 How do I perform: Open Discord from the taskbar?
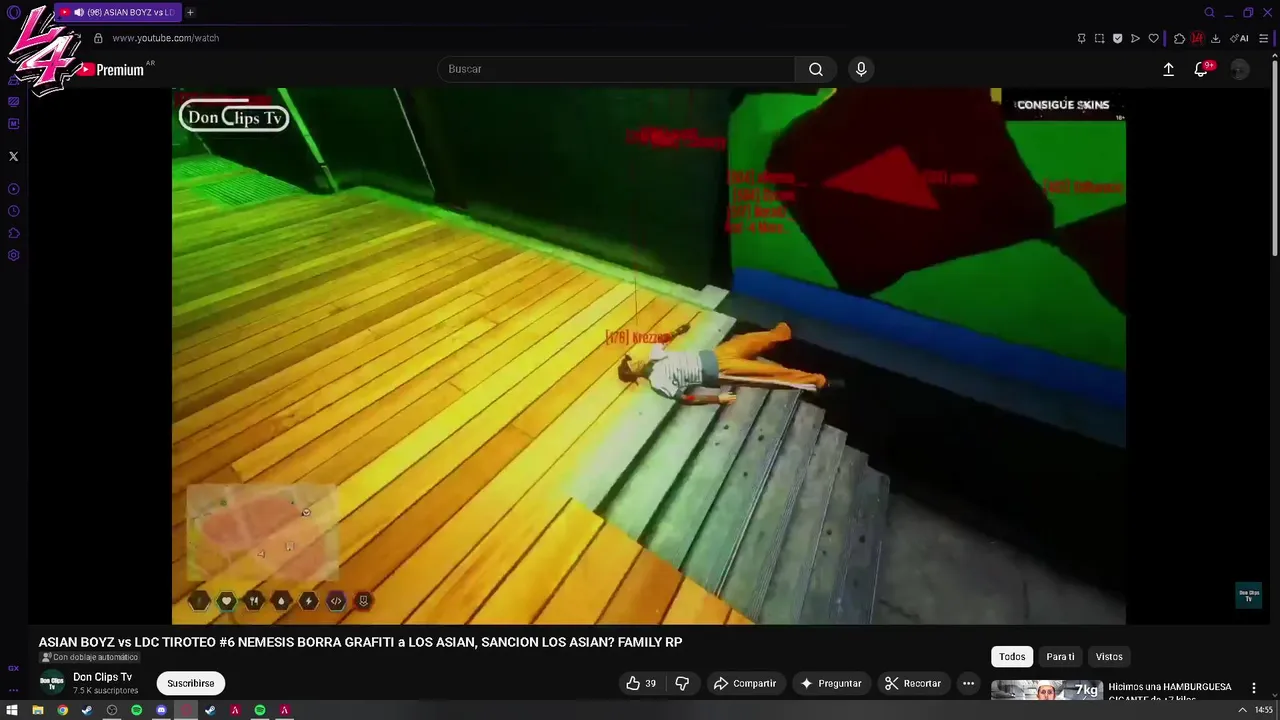(161, 710)
